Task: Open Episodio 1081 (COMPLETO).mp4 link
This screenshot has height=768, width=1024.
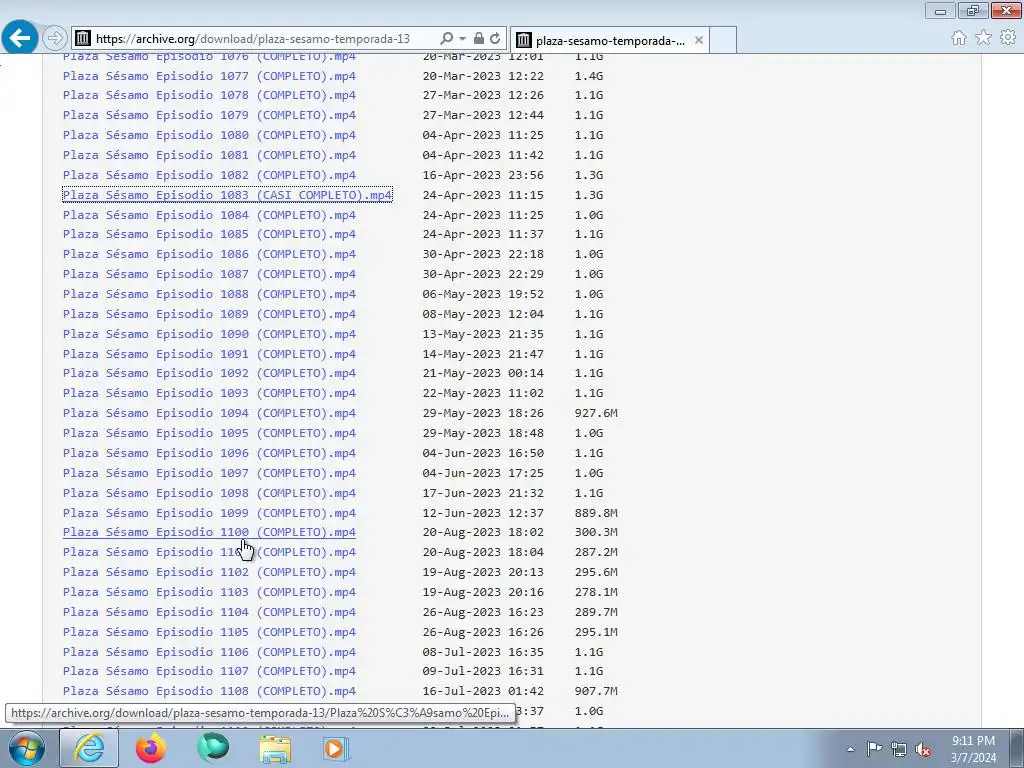Action: tap(209, 155)
